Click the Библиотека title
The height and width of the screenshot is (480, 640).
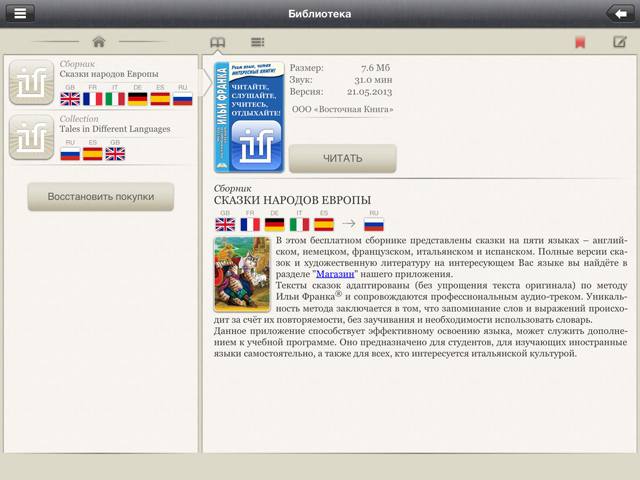pos(320,14)
